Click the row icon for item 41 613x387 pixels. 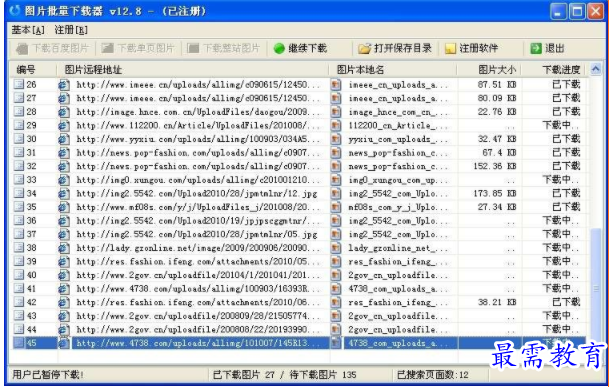point(18,288)
